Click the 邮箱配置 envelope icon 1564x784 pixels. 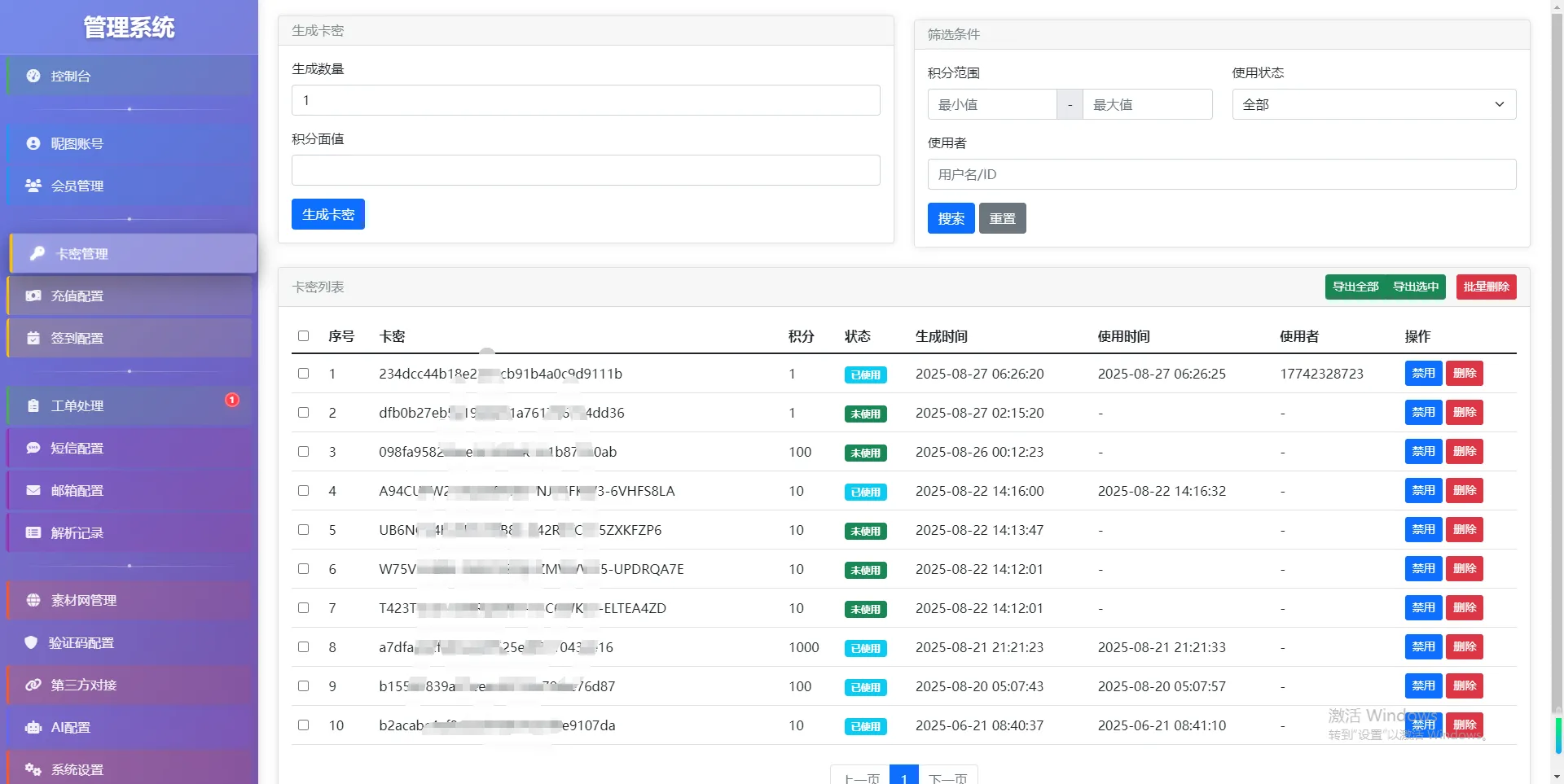[x=33, y=490]
